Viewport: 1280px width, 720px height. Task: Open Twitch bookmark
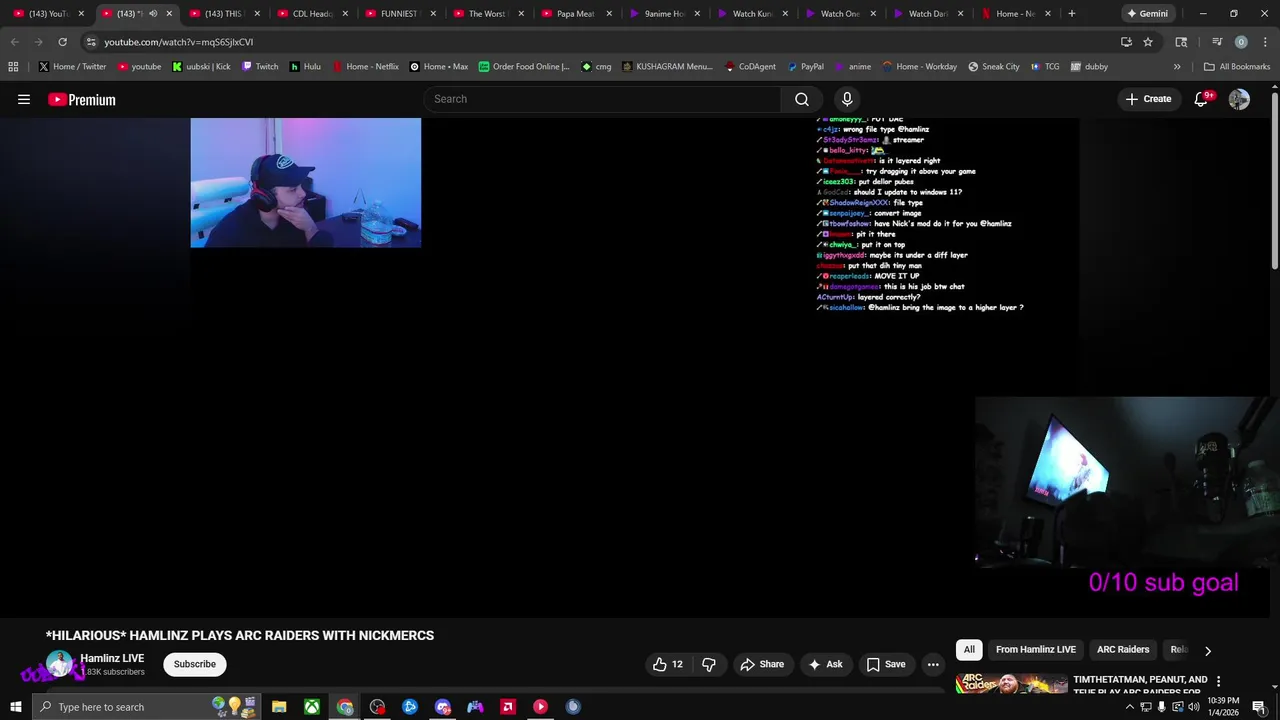(260, 67)
